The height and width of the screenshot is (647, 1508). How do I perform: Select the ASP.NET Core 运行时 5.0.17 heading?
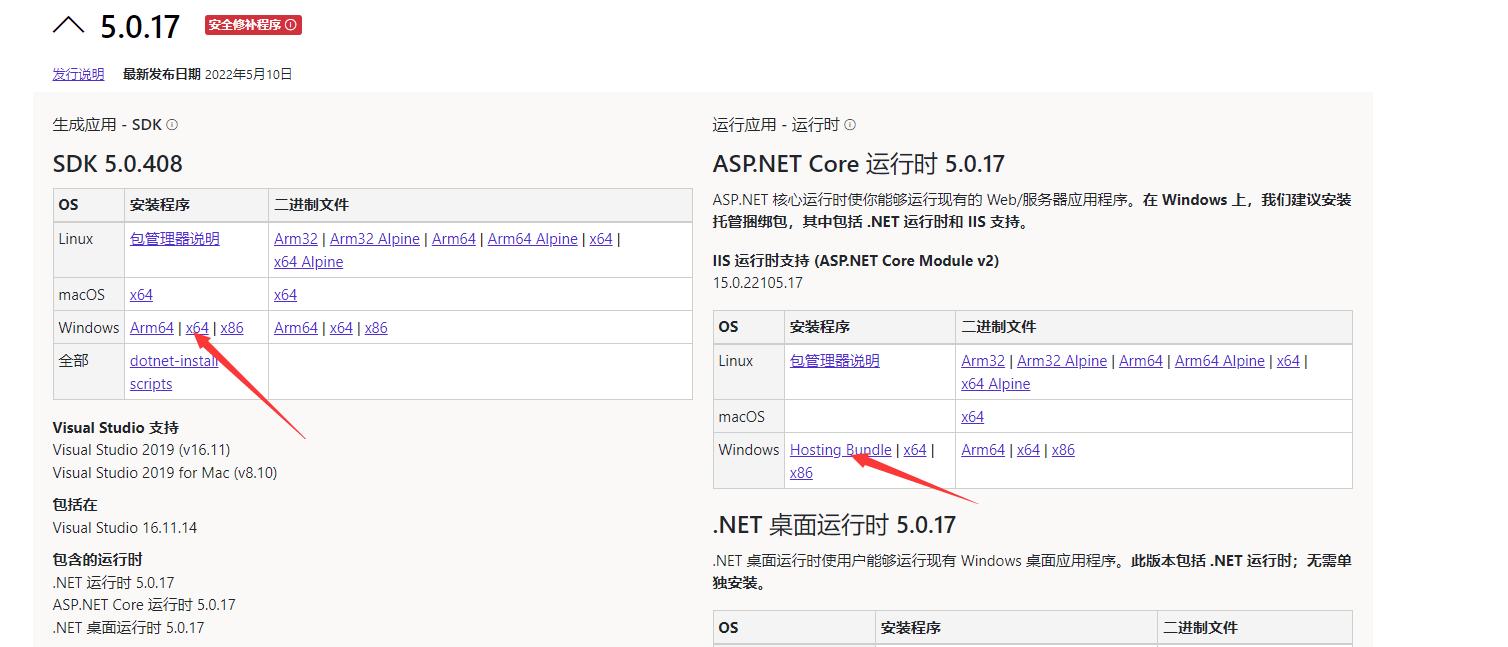[x=859, y=164]
